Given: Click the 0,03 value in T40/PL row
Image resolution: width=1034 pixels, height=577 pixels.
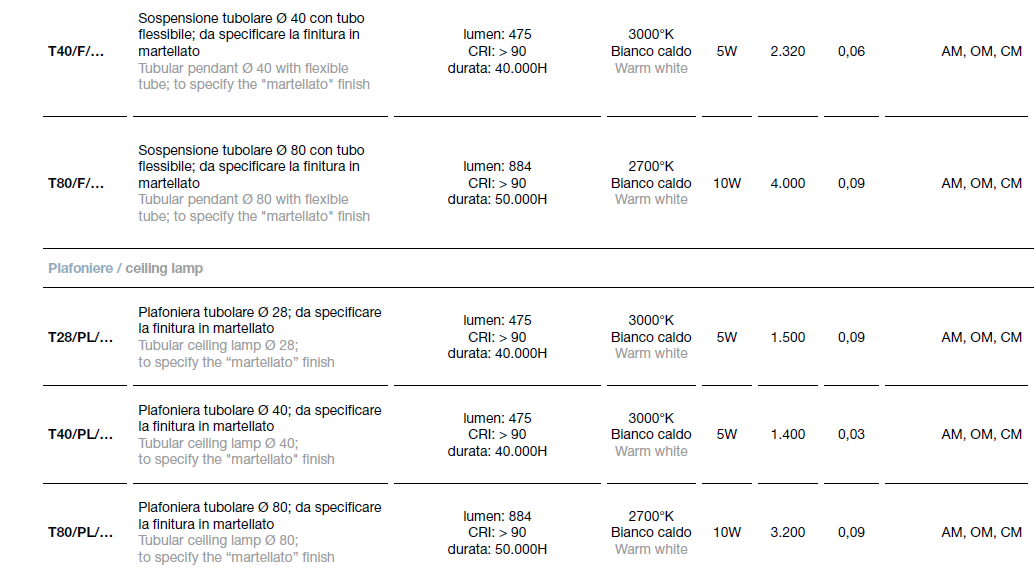Looking at the screenshot, I should click(851, 435).
